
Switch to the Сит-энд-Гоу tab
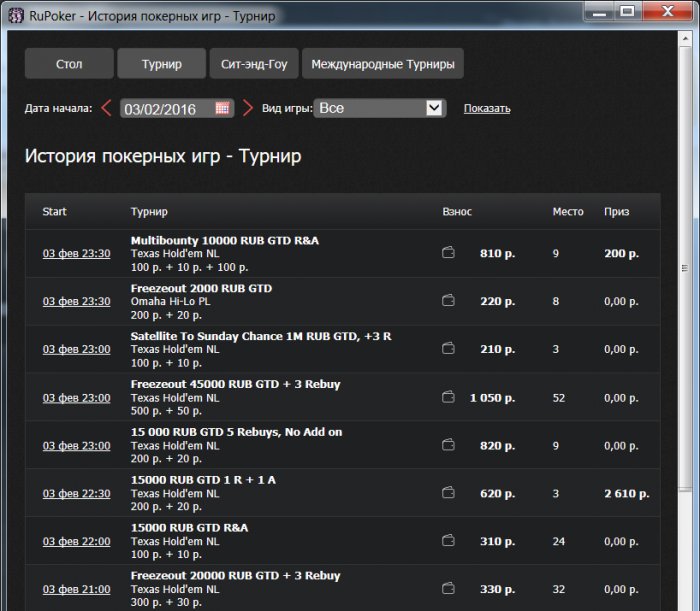point(254,64)
